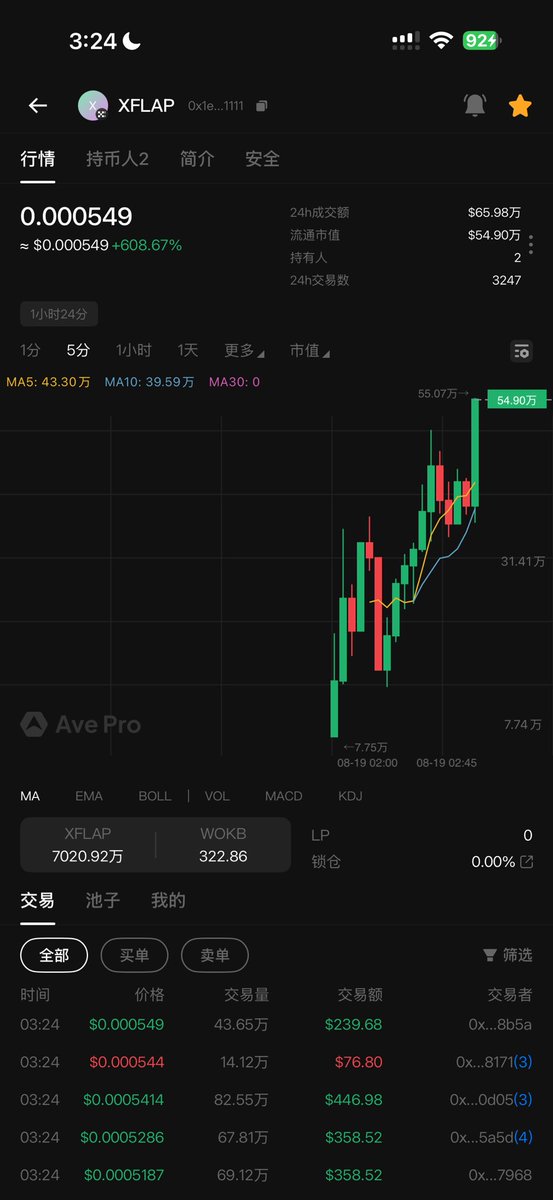Viewport: 553px width, 1200px height.
Task: Switch to the 持币人2 tab
Action: [118, 159]
